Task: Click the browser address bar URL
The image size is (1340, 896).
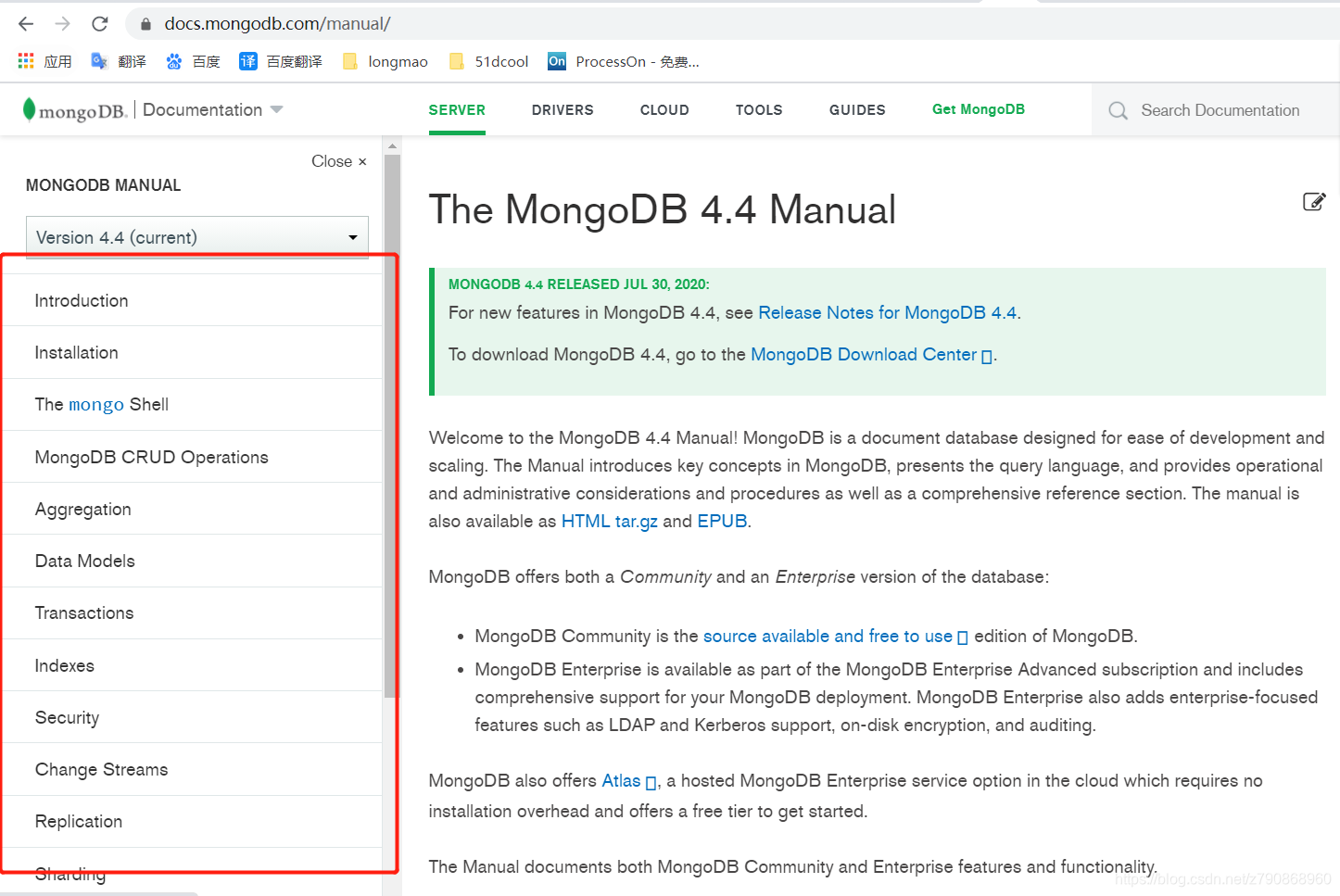Action: pos(277,24)
